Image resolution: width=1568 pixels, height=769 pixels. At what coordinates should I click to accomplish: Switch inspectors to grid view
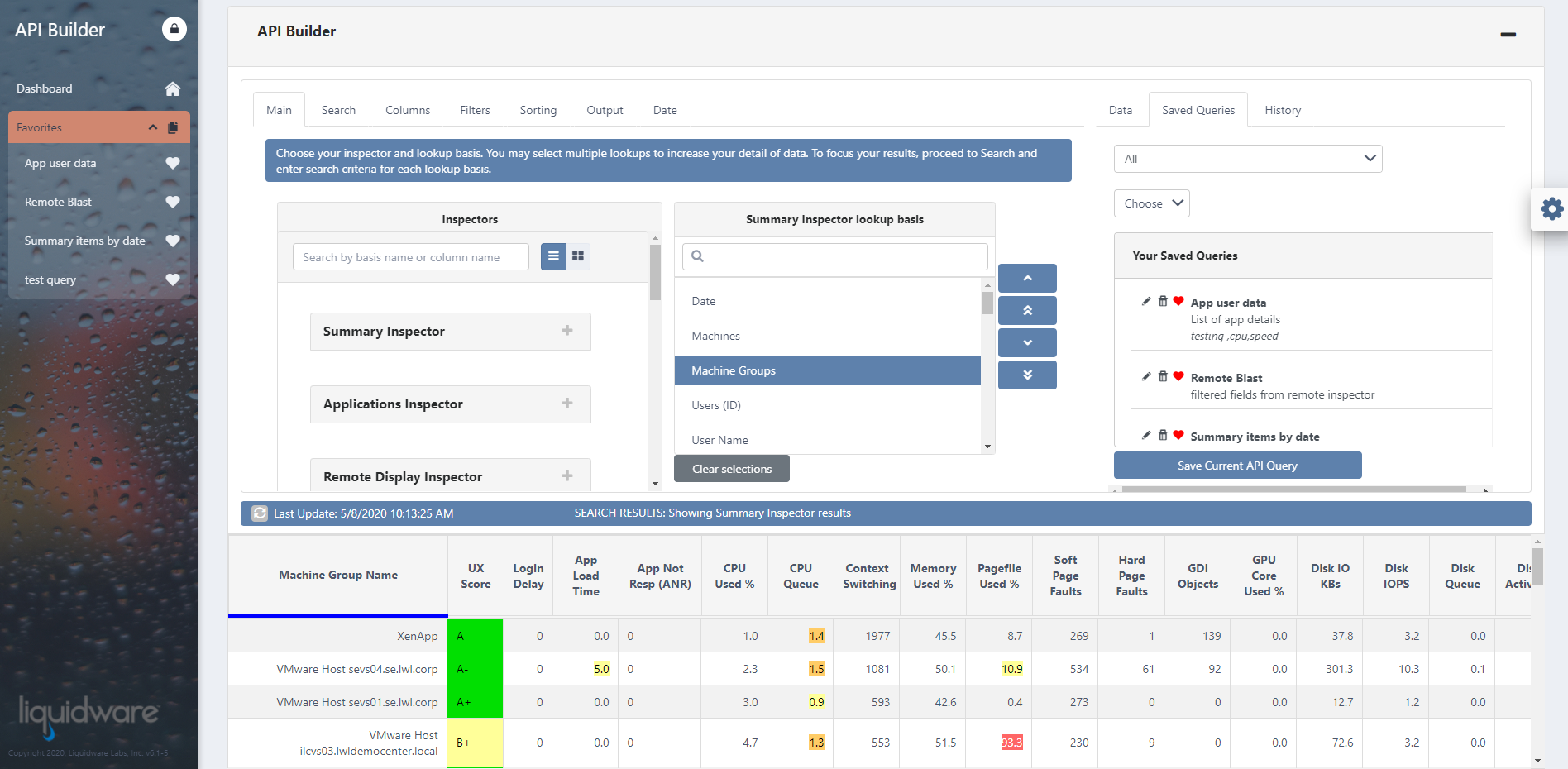coord(578,256)
